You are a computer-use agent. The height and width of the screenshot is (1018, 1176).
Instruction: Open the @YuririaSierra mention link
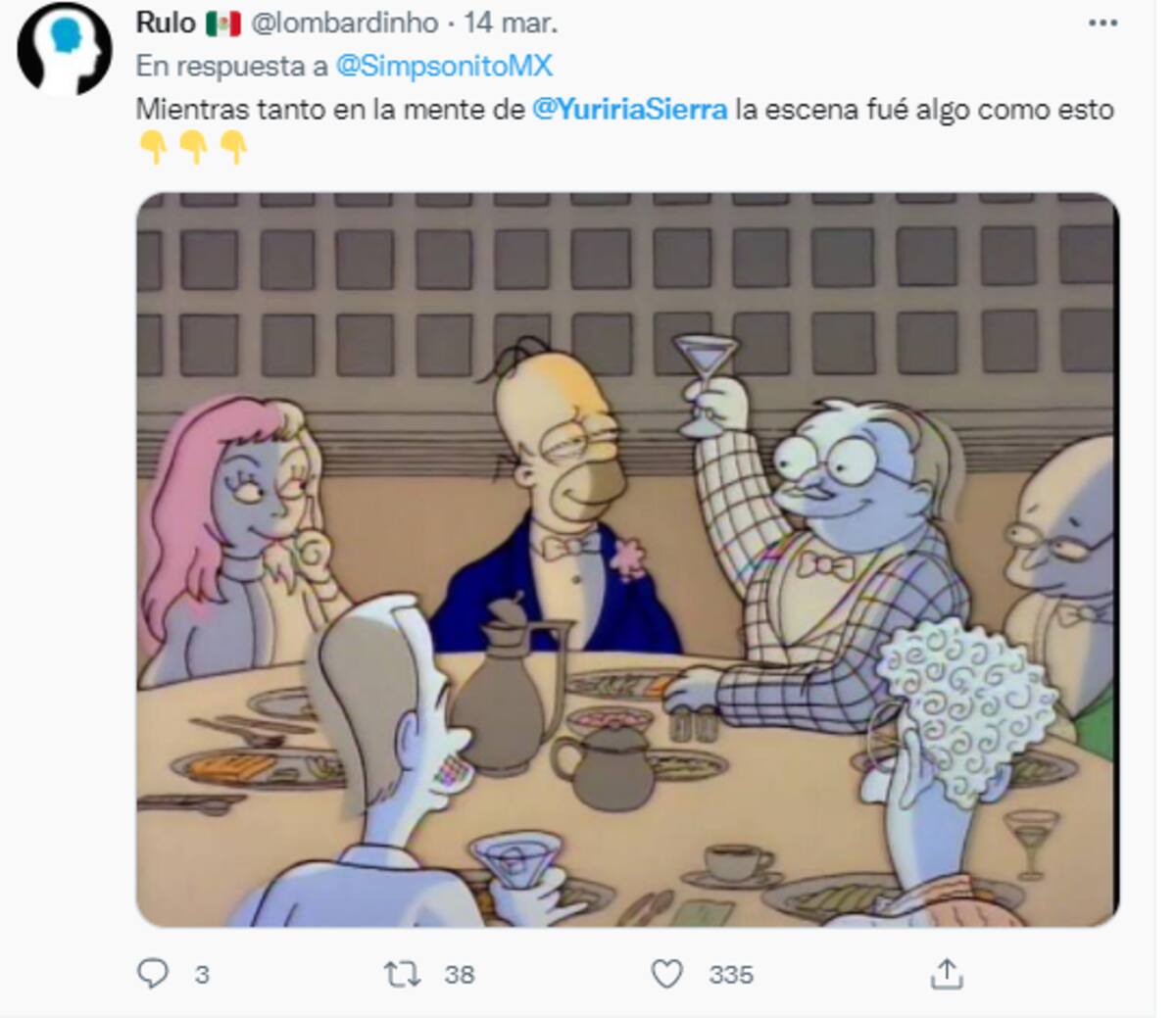[x=629, y=109]
